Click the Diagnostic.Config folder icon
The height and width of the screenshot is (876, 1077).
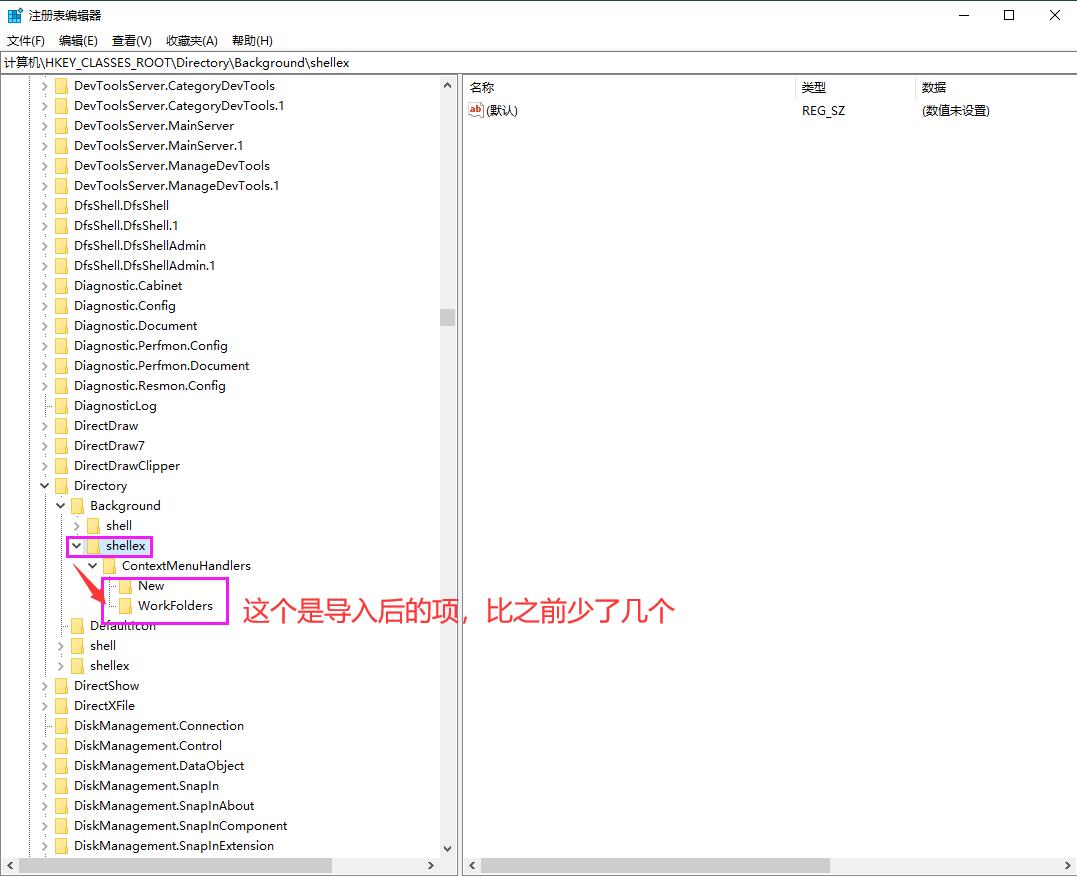point(61,306)
